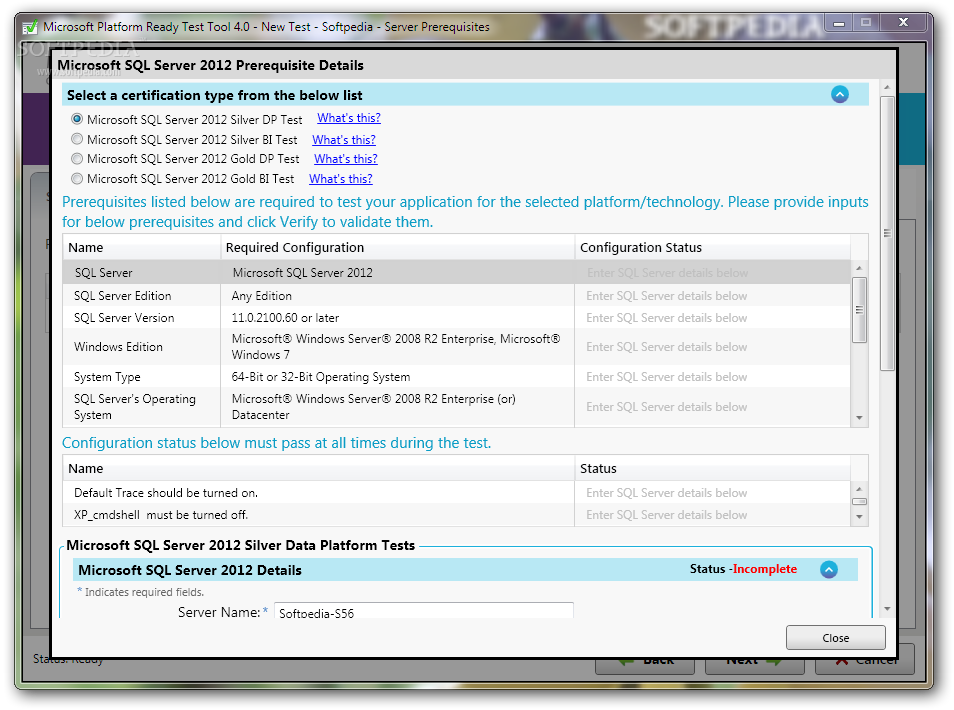The image size is (954, 710).
Task: Click the 11.0.2100.60 or later cell
Action: pos(397,318)
